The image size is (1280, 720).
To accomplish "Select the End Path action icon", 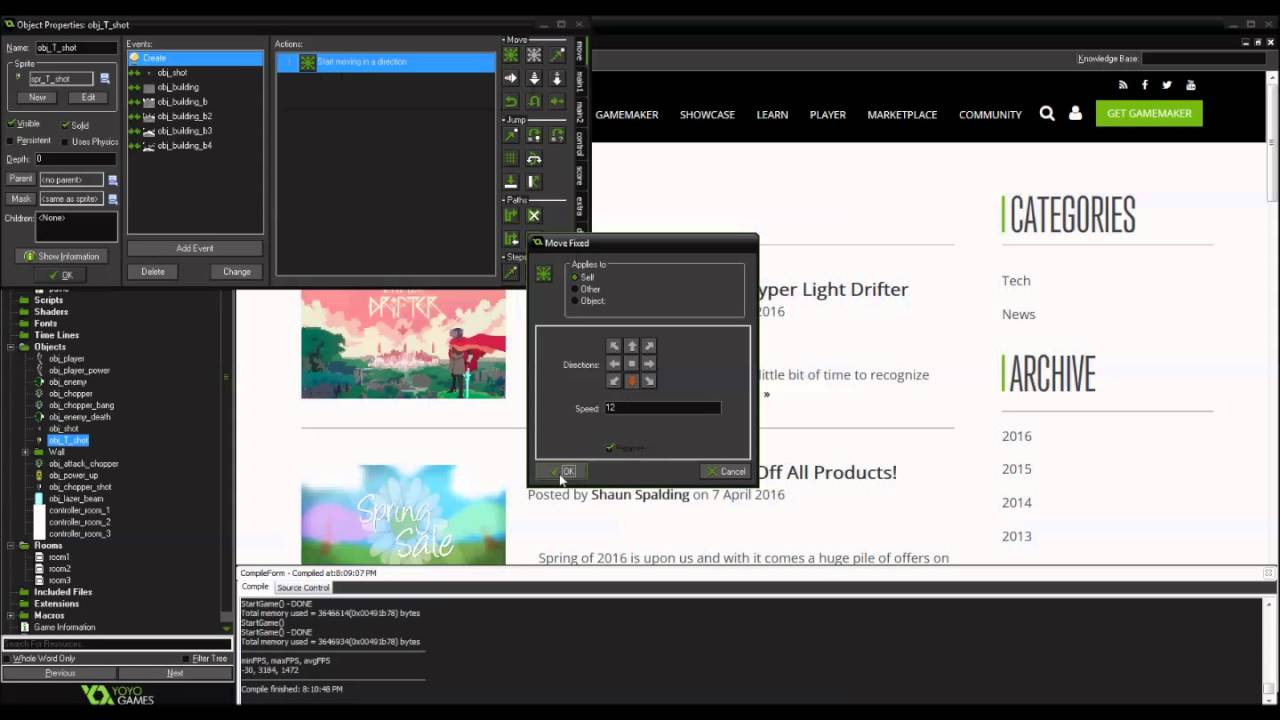I will pyautogui.click(x=534, y=215).
